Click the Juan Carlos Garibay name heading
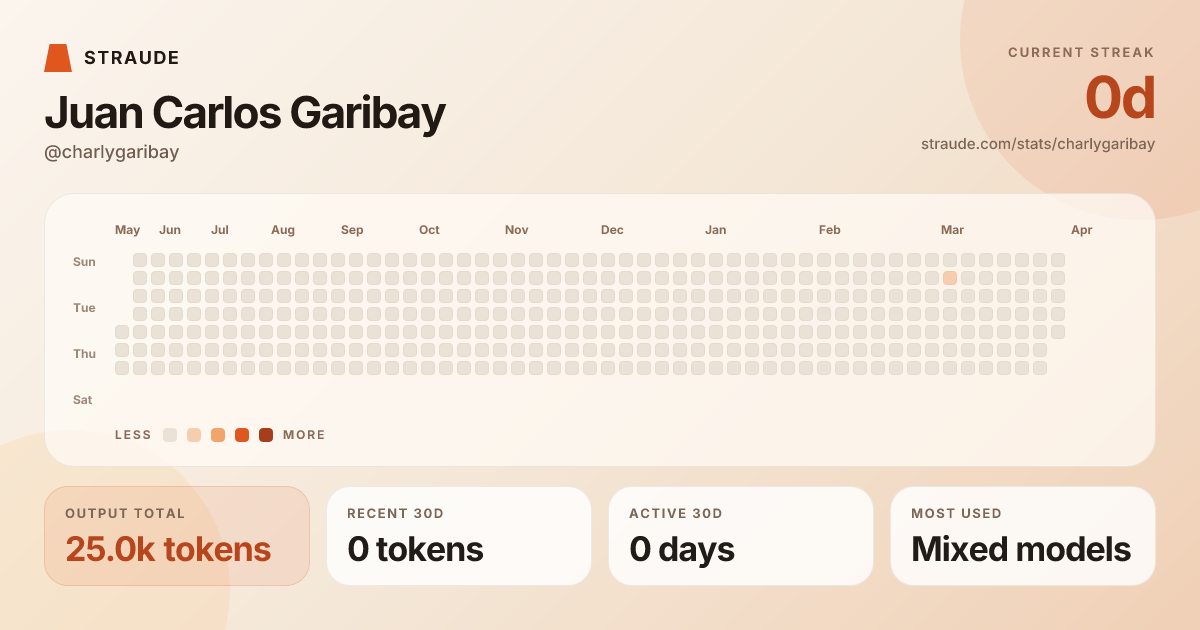1200x630 pixels. coord(245,114)
